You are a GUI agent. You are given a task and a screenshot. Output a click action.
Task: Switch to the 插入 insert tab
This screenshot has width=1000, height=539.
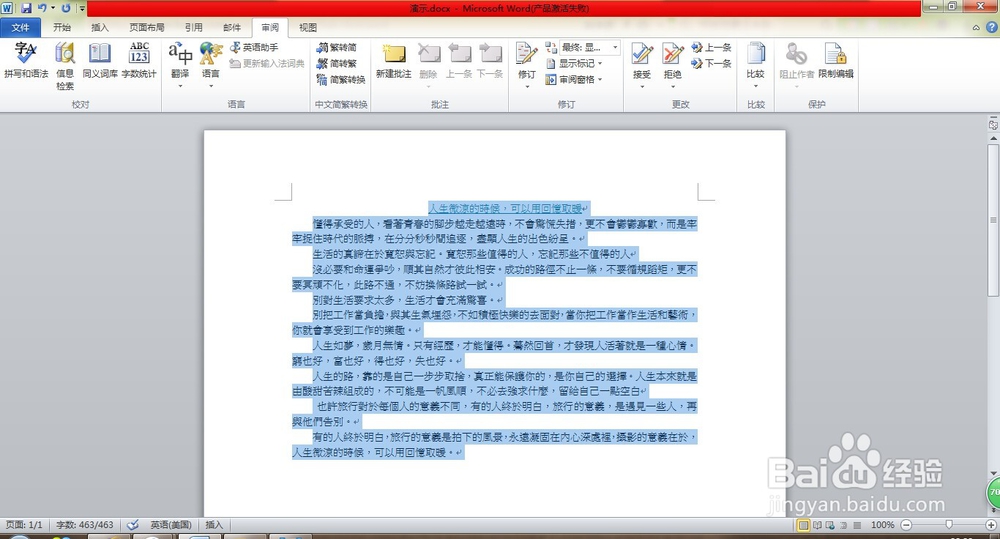100,27
